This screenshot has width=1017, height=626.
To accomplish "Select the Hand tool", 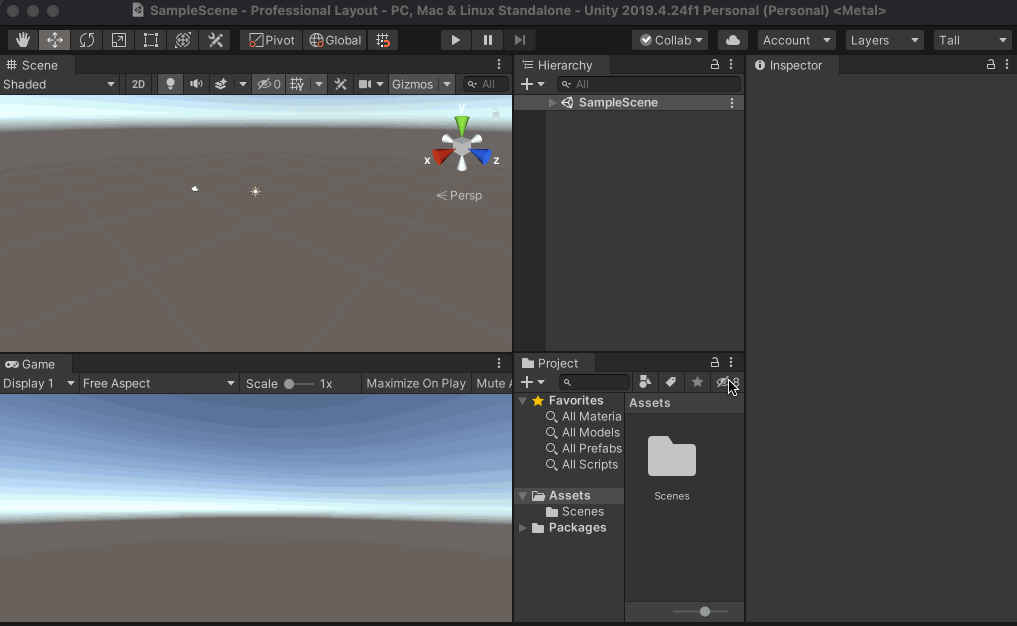I will [23, 40].
